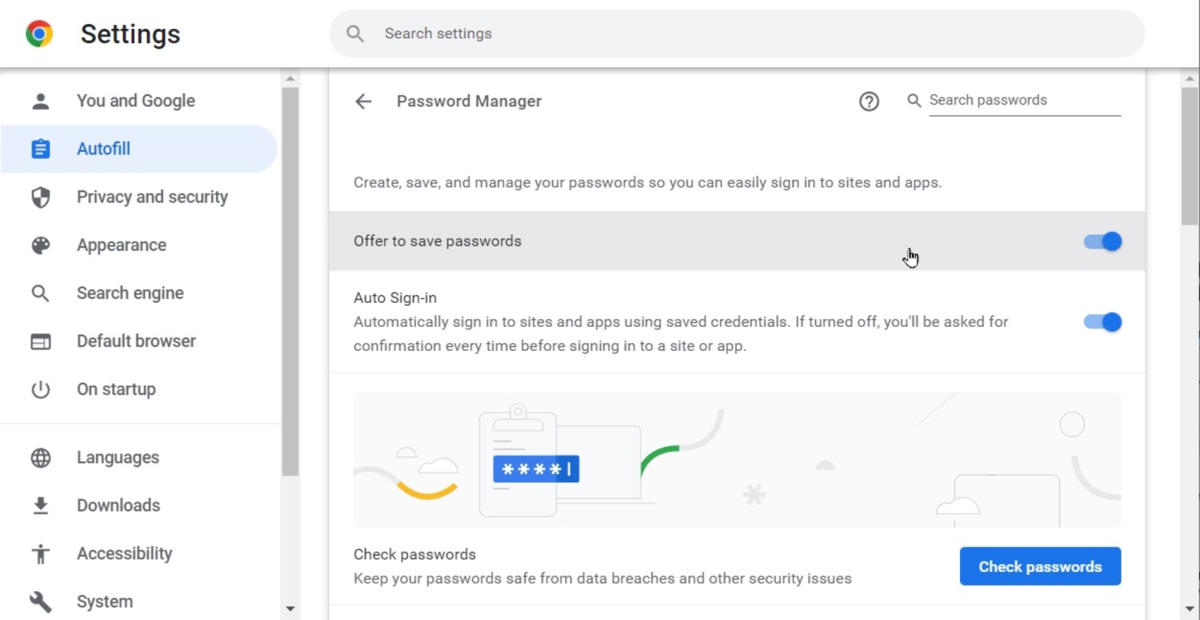The width and height of the screenshot is (1200, 620).
Task: Open the System settings section
Action: 105,601
